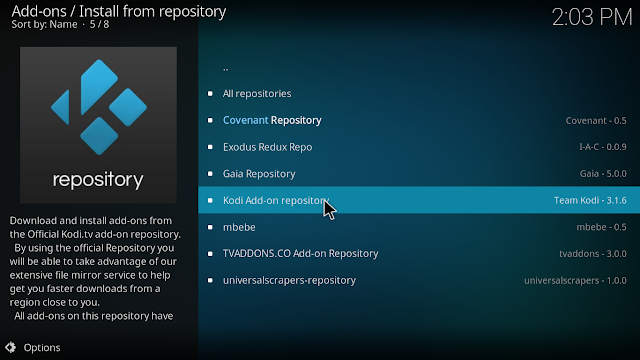Select the mbebe repository

click(419, 227)
